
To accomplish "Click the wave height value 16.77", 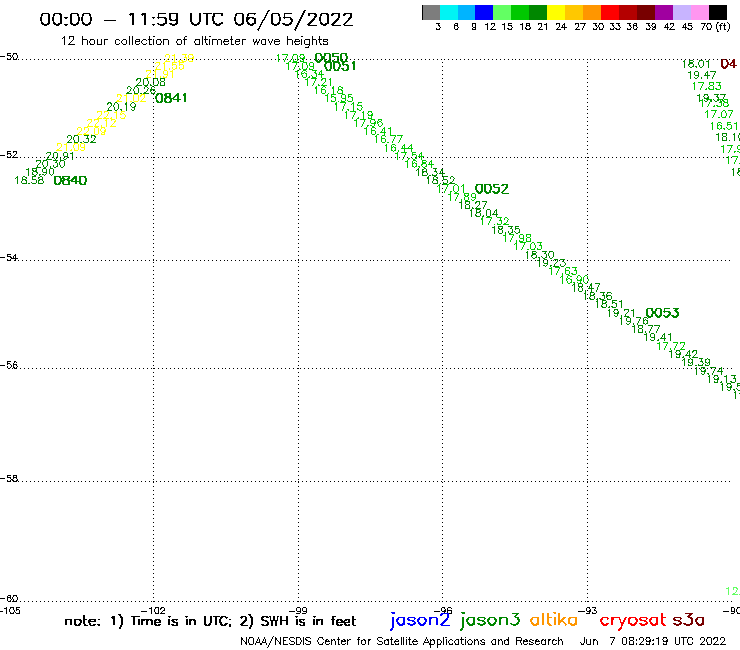I will click(x=388, y=139).
